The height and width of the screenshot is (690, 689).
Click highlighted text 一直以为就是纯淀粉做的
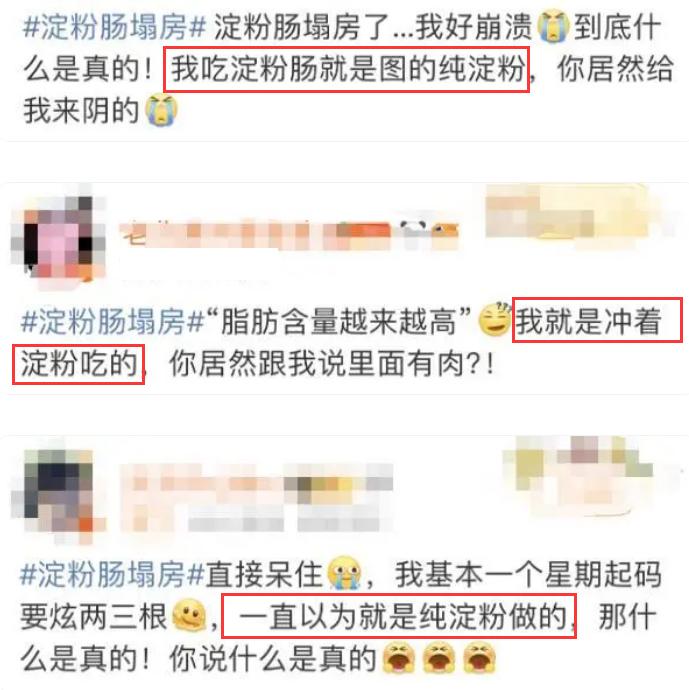click(399, 616)
